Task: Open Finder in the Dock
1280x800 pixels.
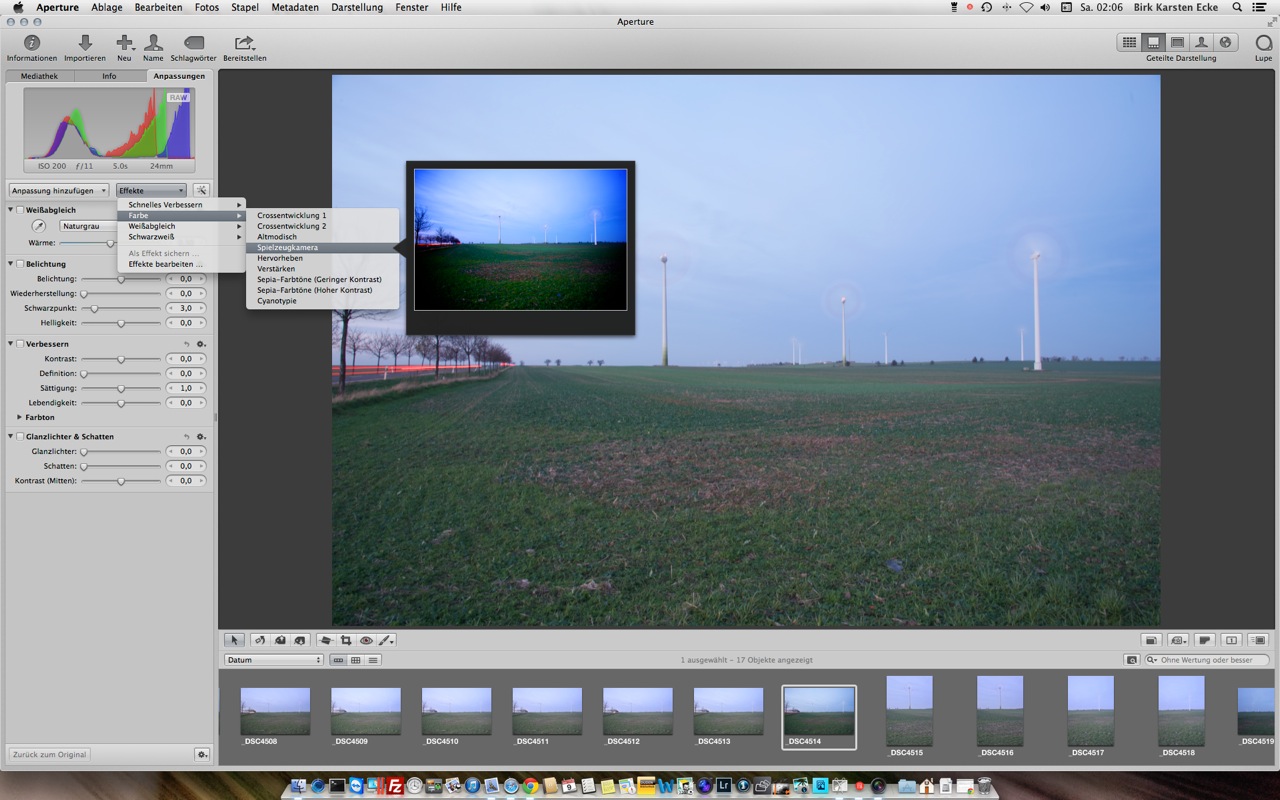Action: coord(298,786)
